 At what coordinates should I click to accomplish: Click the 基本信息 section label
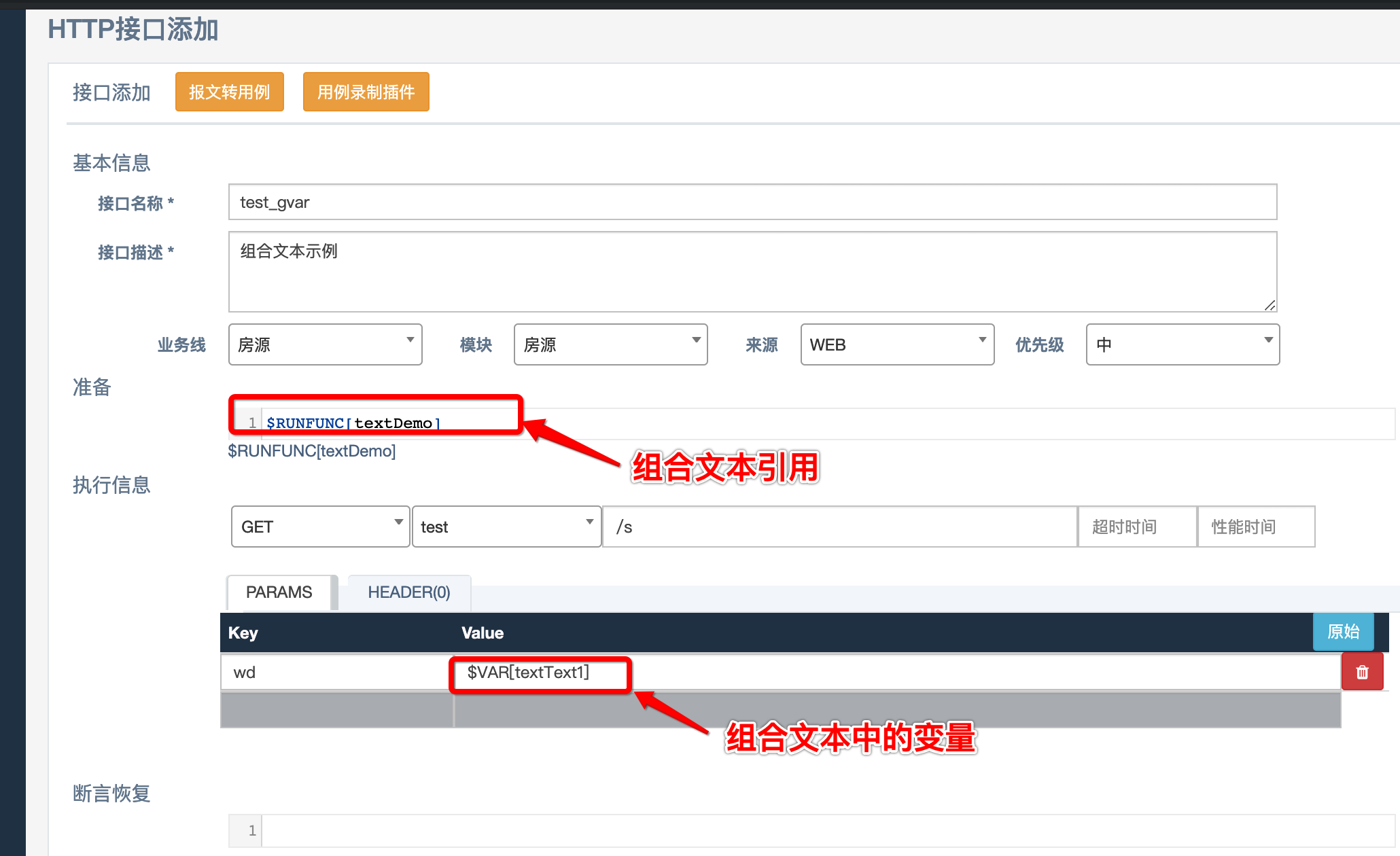coord(111,163)
